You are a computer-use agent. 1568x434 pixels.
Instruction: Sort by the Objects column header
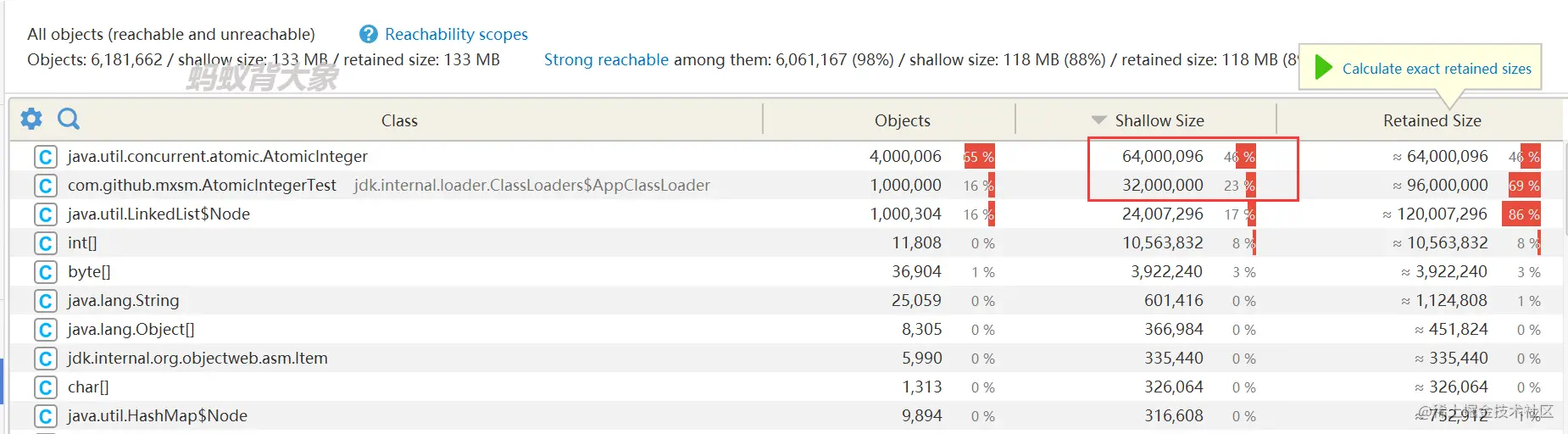[902, 120]
